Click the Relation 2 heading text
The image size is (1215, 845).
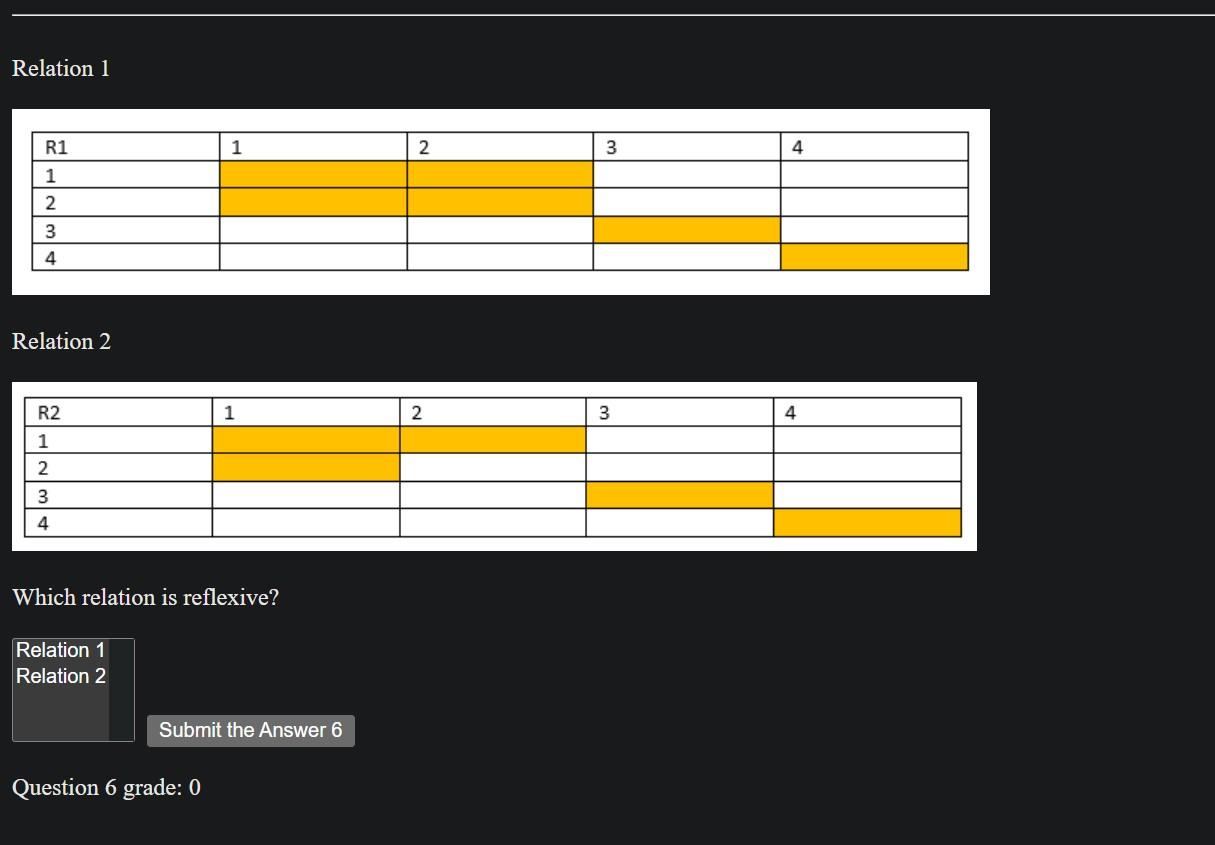61,342
